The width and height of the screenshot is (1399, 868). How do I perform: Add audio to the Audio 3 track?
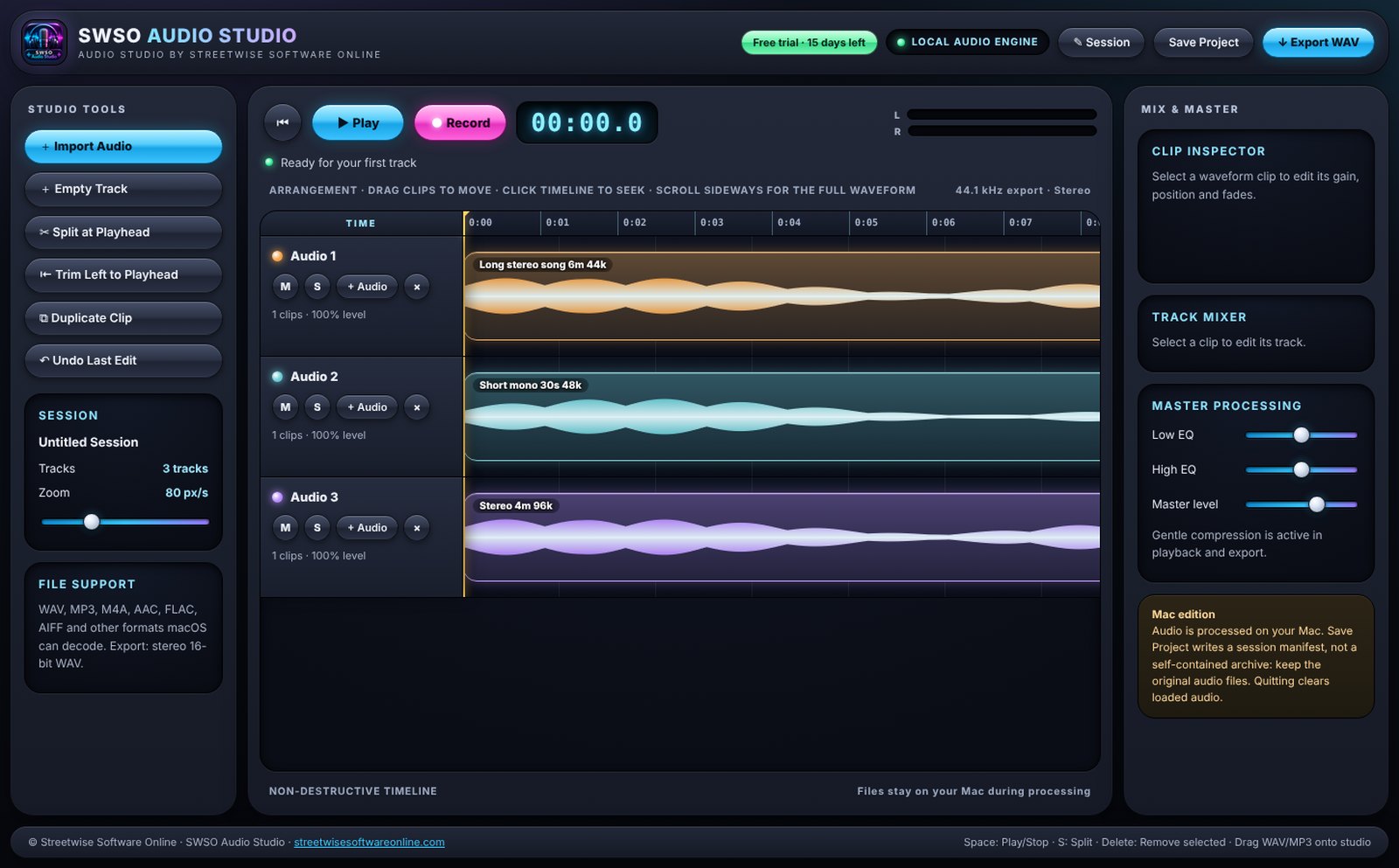pyautogui.click(x=367, y=528)
